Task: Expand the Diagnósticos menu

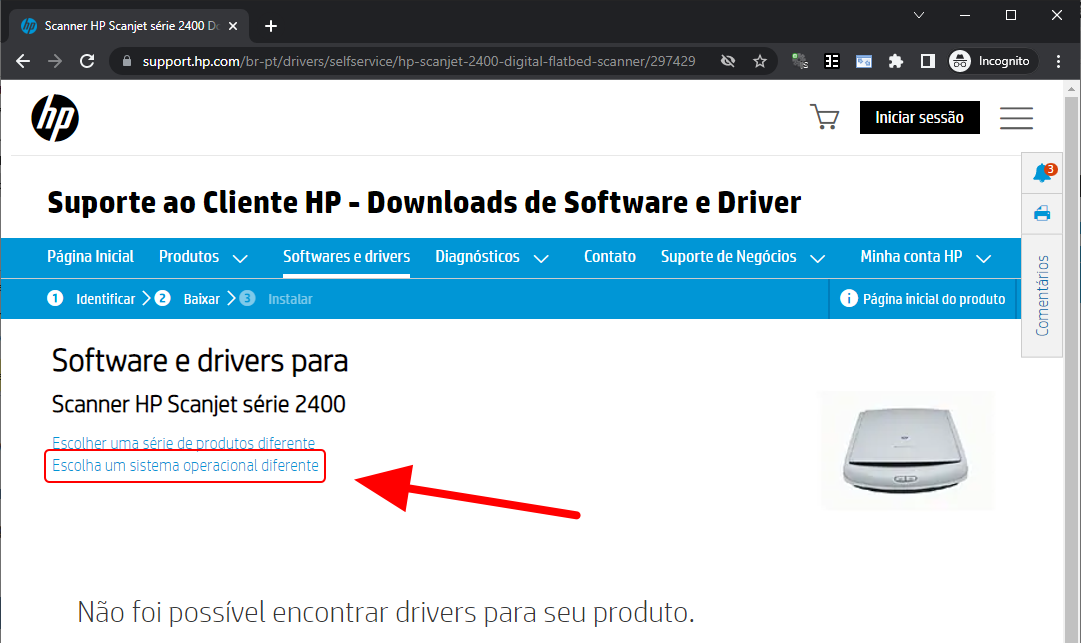Action: click(492, 257)
